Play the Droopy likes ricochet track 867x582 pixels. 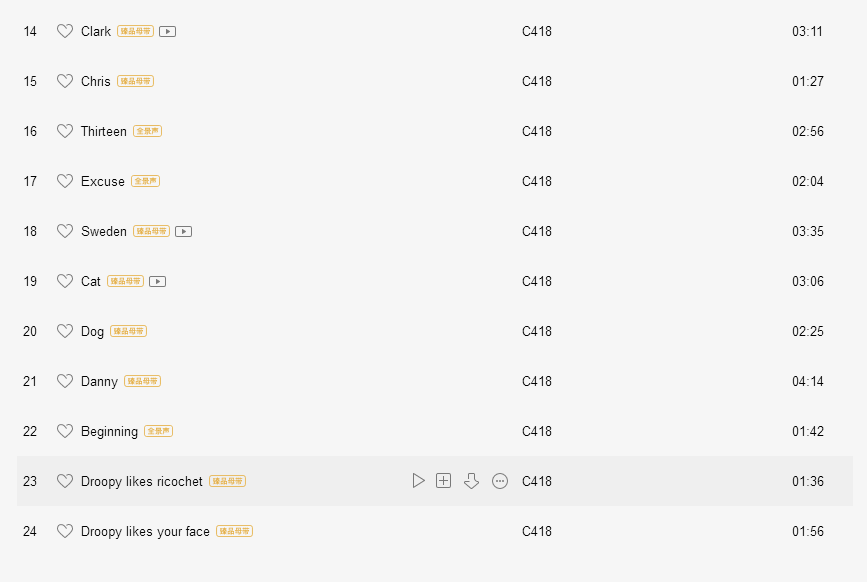[418, 481]
